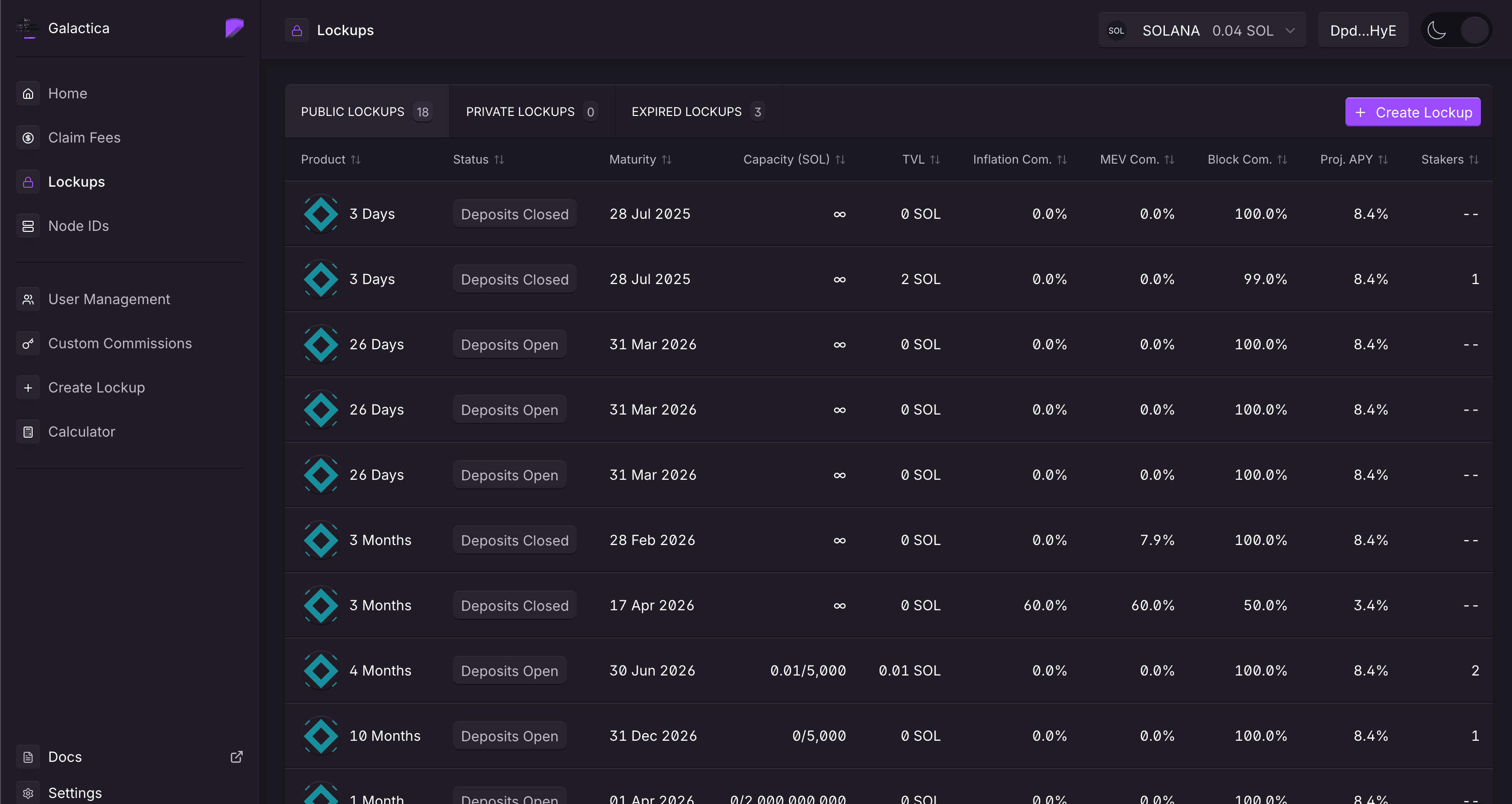
Task: Sort lockups by Maturity column arrows
Action: tap(666, 160)
